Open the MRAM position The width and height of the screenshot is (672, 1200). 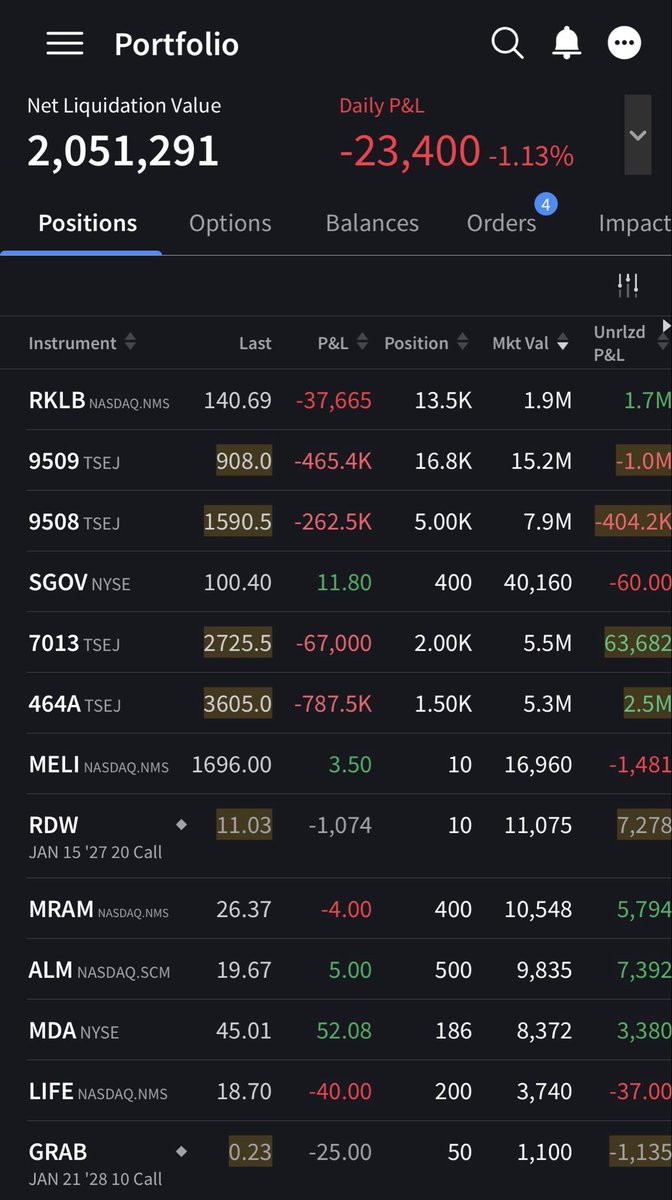point(336,909)
